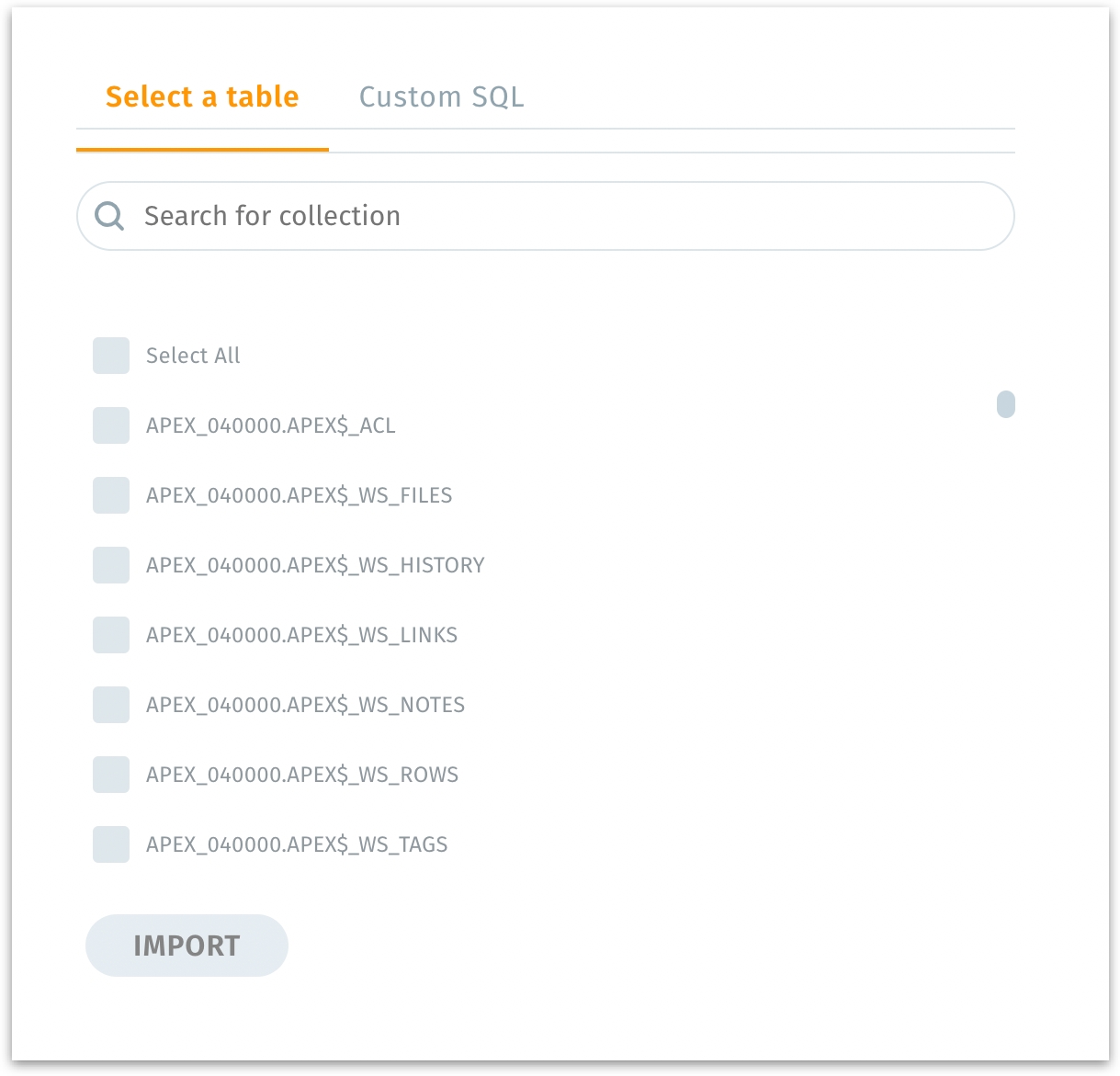Check the APEX$_WS_ROWS table box

111,775
